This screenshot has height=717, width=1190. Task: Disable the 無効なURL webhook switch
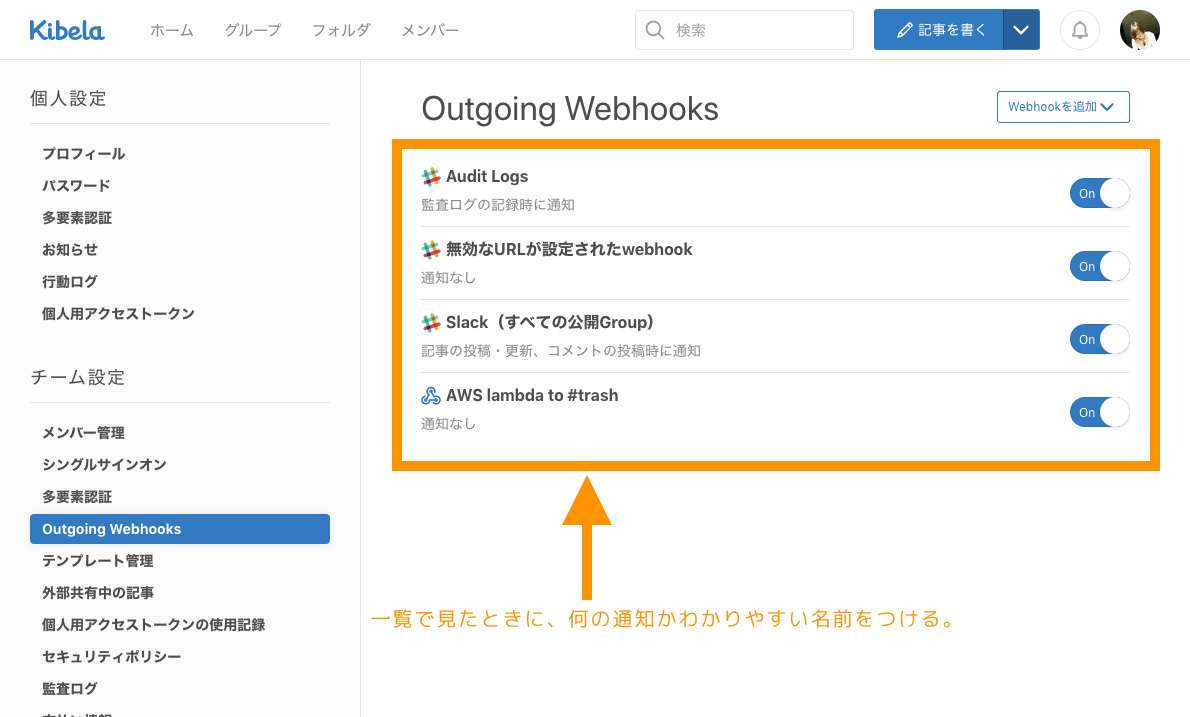[x=1099, y=266]
